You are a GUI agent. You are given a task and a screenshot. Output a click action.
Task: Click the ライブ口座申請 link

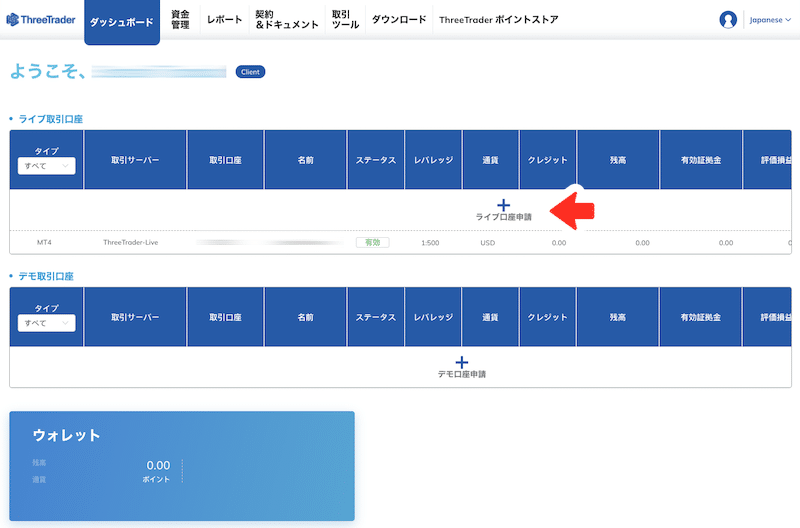(x=504, y=217)
